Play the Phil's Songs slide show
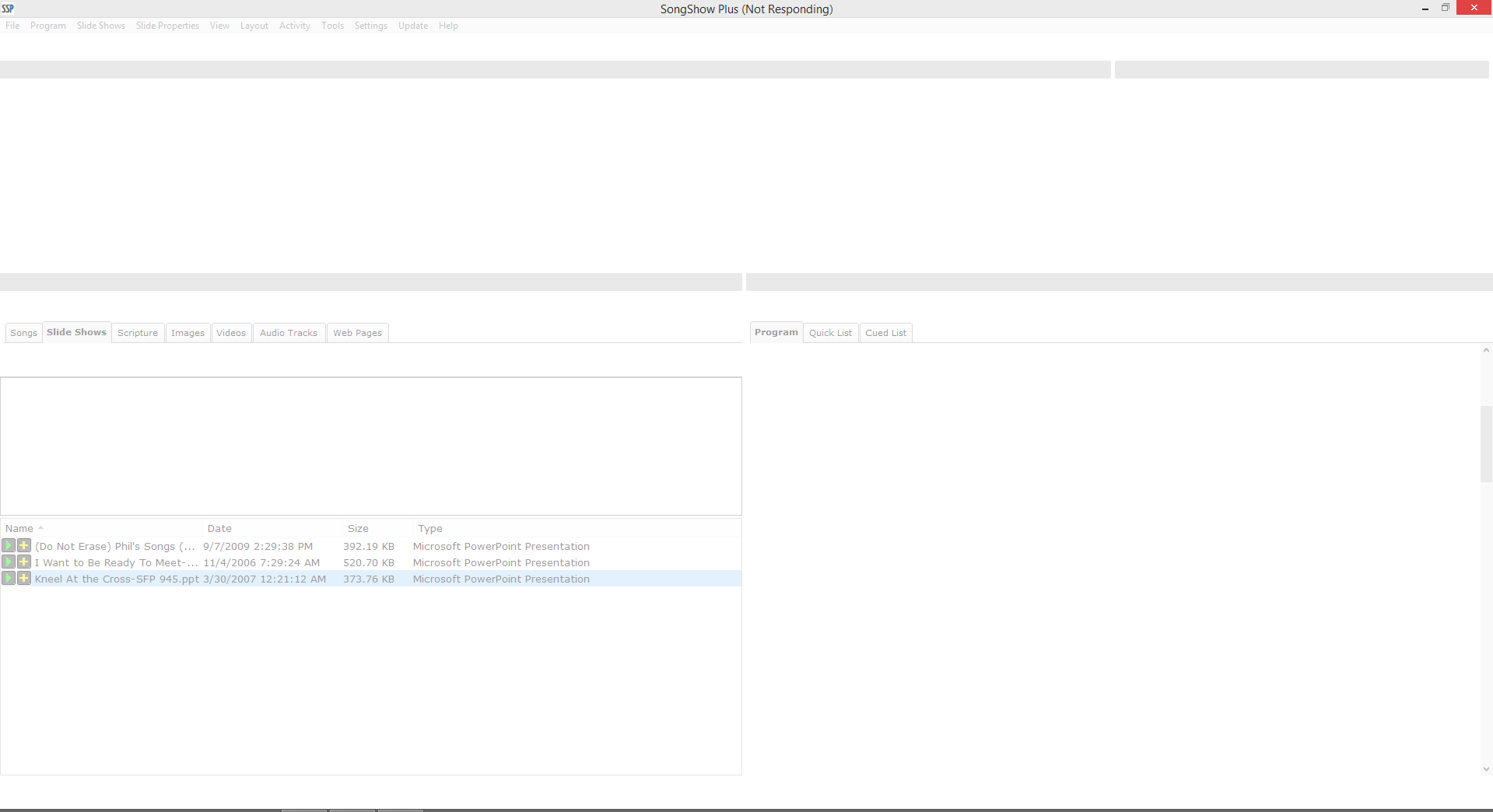 coord(9,546)
